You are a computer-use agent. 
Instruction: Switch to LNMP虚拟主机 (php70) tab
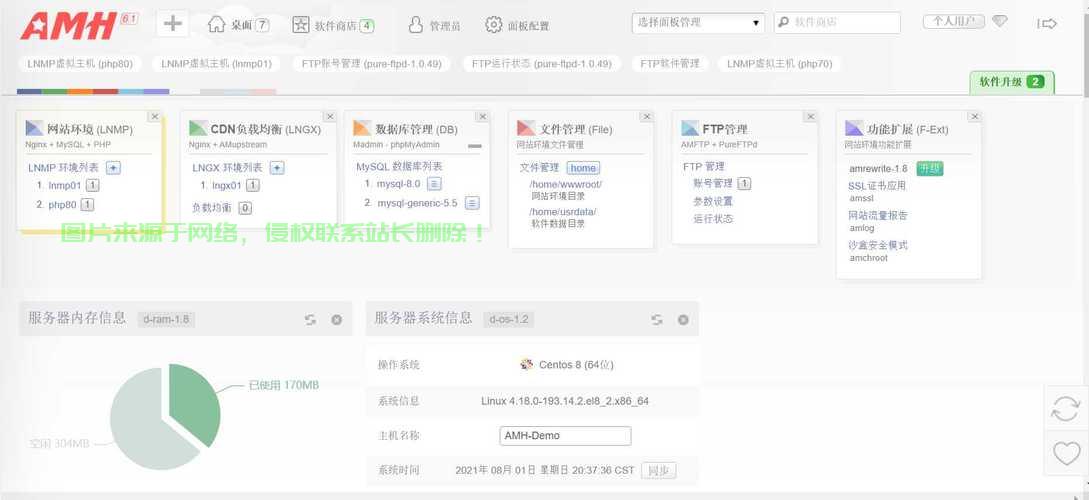coord(779,64)
